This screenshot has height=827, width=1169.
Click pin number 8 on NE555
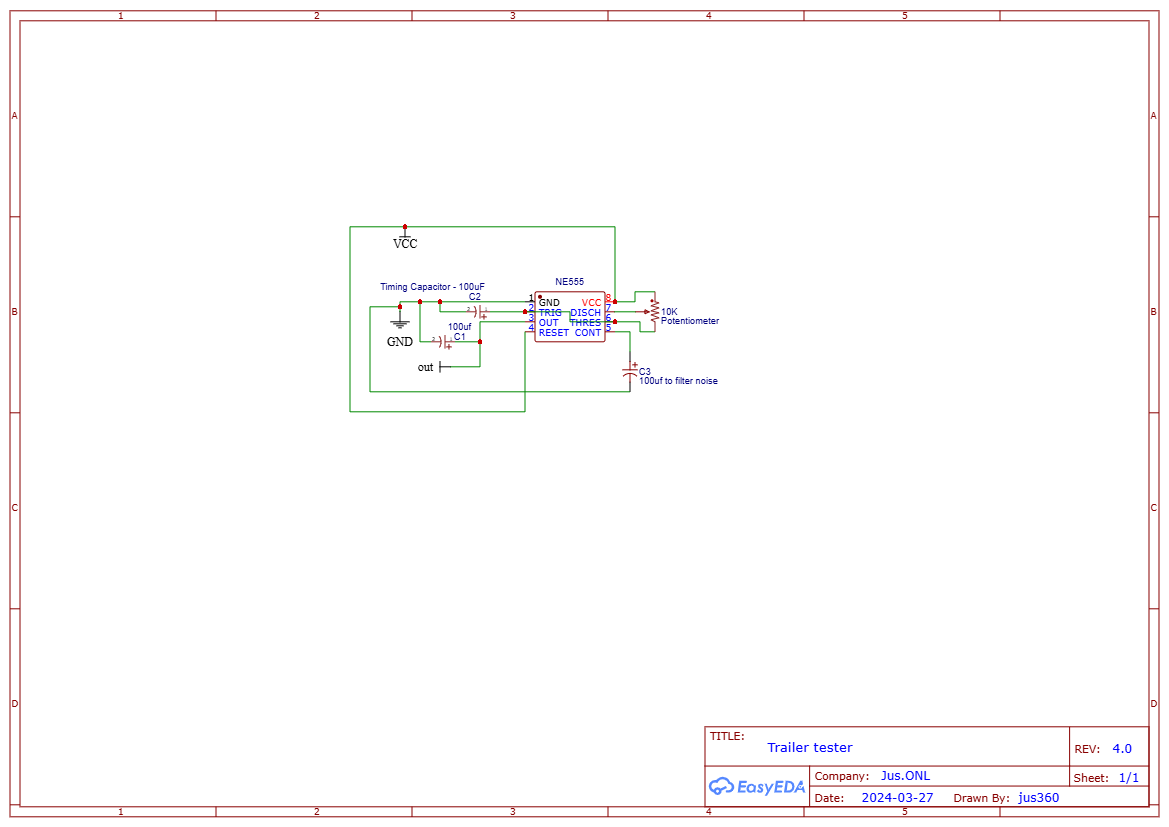[608, 298]
